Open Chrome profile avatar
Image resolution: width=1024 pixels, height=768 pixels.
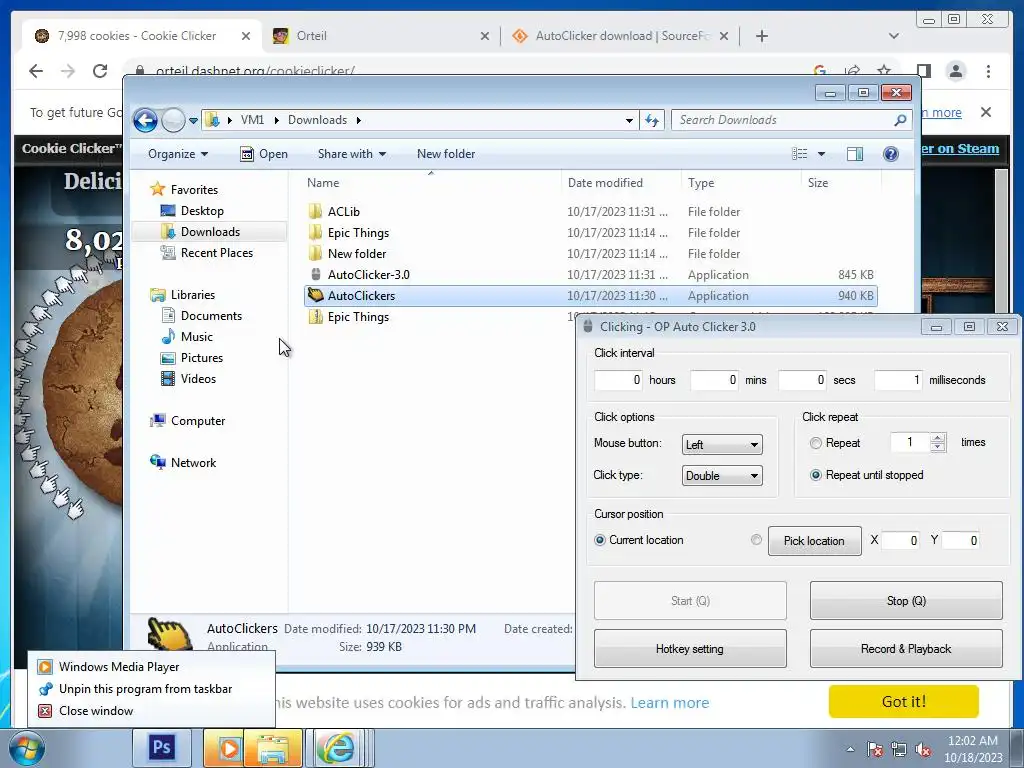(955, 71)
